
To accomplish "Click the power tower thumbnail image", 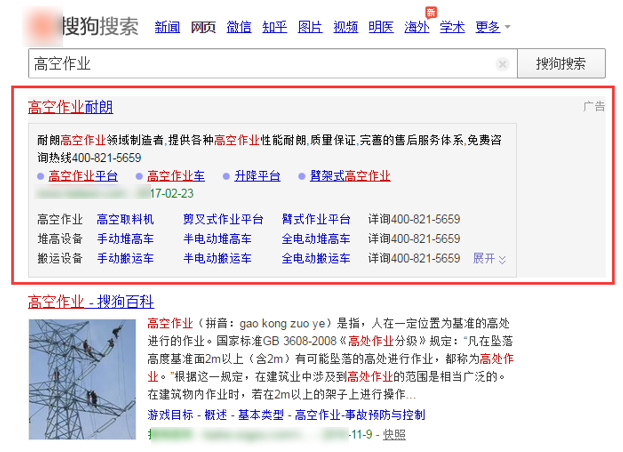I will [82, 379].
